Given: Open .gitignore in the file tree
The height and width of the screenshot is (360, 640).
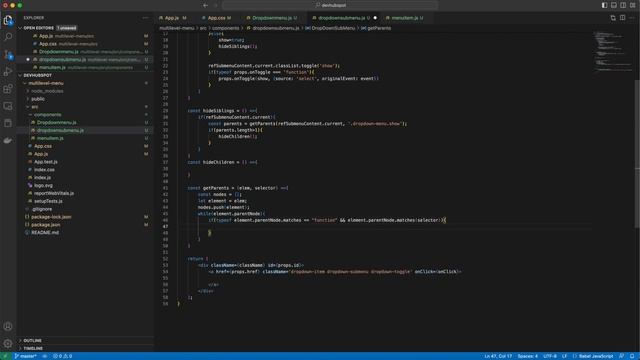Looking at the screenshot, I should point(42,209).
